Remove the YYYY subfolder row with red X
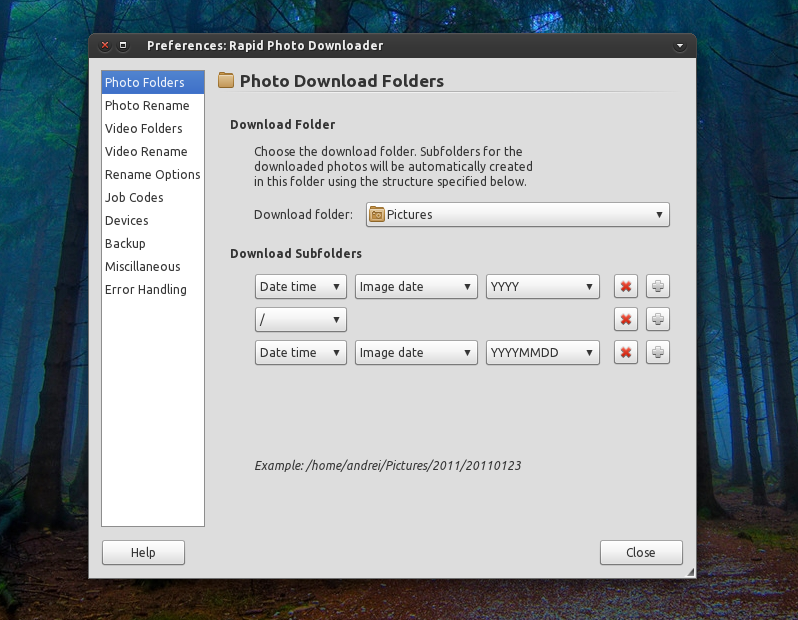Viewport: 798px width, 620px height. click(625, 287)
